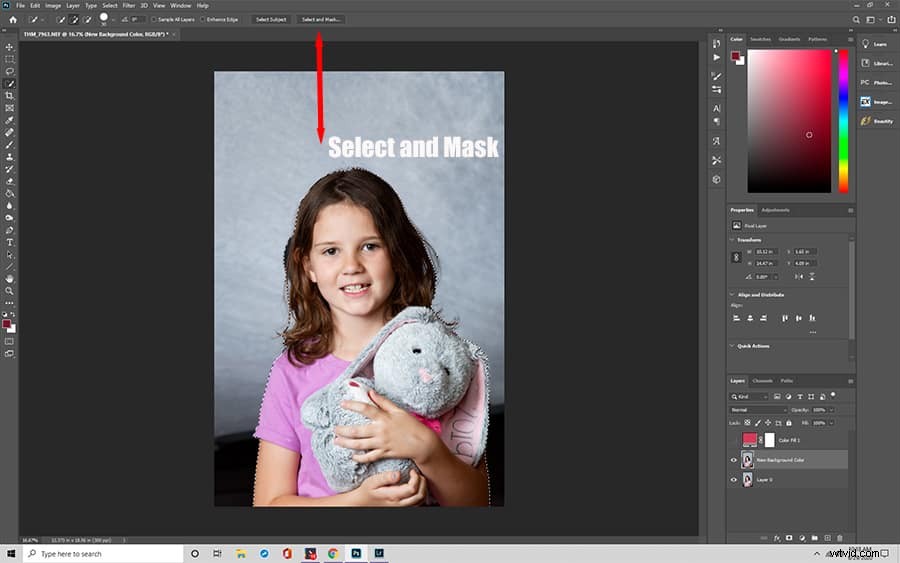Select the Brush tool in toolbar
900x563 pixels.
coord(9,145)
